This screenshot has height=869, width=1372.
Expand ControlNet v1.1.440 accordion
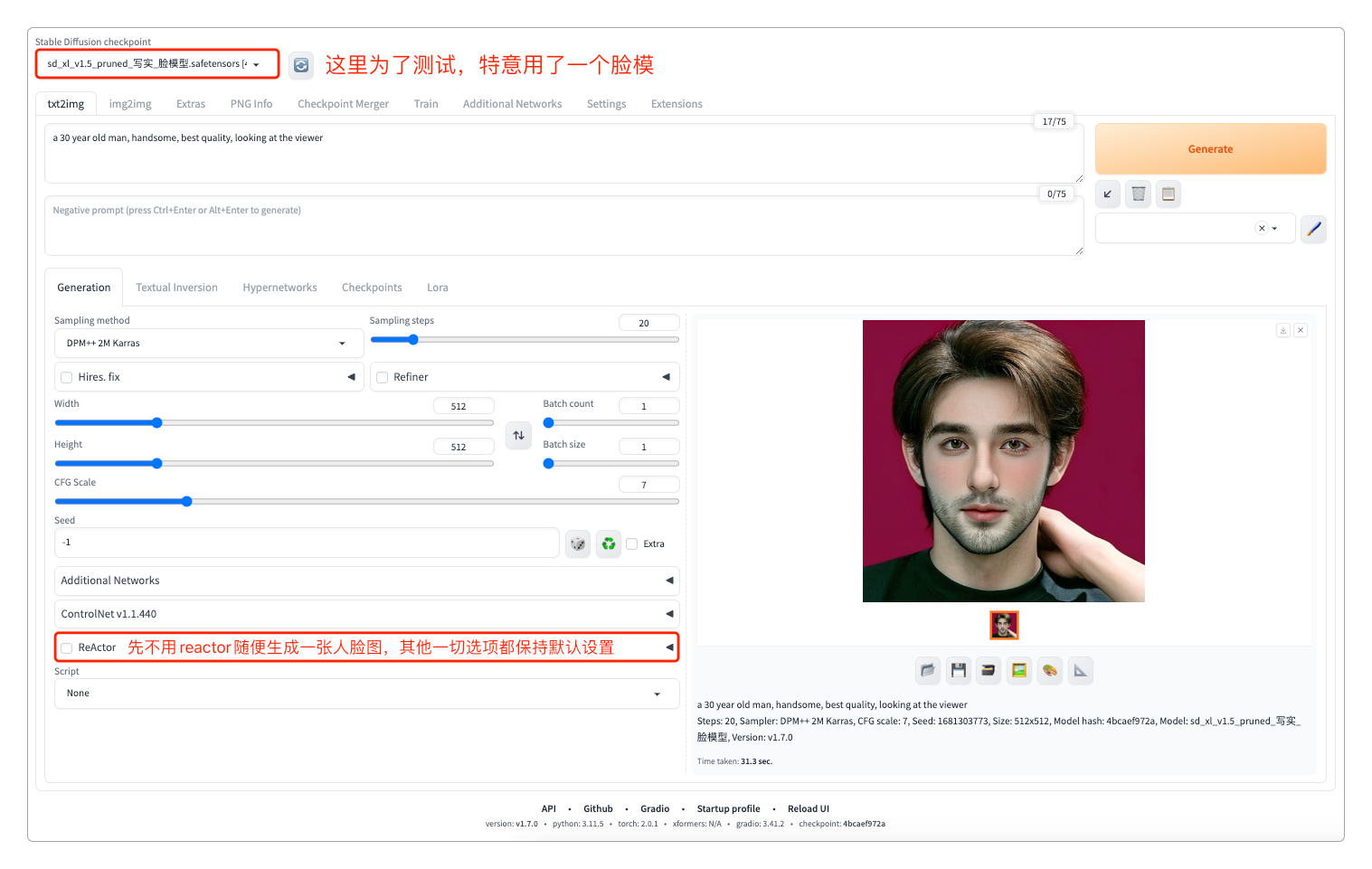pos(366,614)
